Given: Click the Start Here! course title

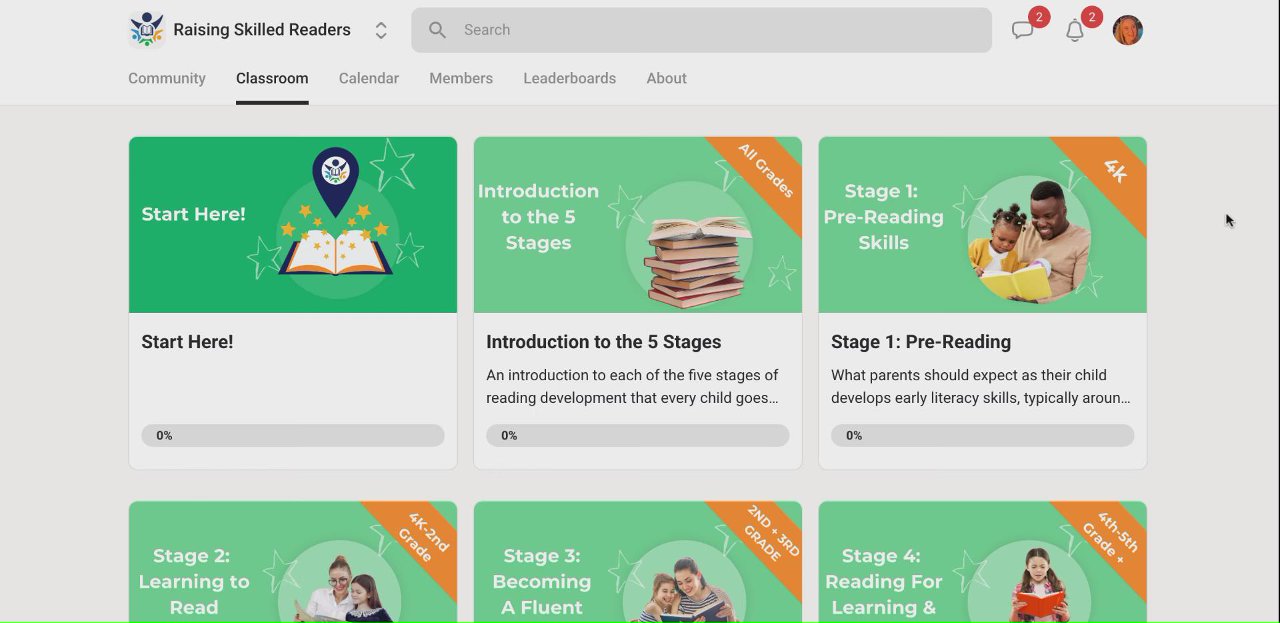Looking at the screenshot, I should click(x=187, y=342).
